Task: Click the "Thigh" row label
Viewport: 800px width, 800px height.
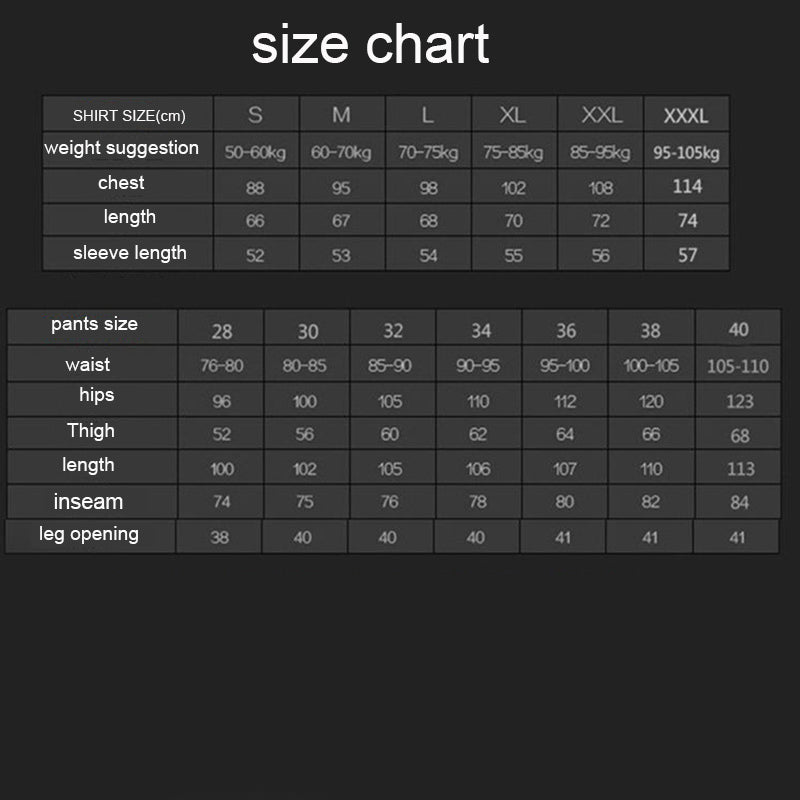Action: pos(91,431)
